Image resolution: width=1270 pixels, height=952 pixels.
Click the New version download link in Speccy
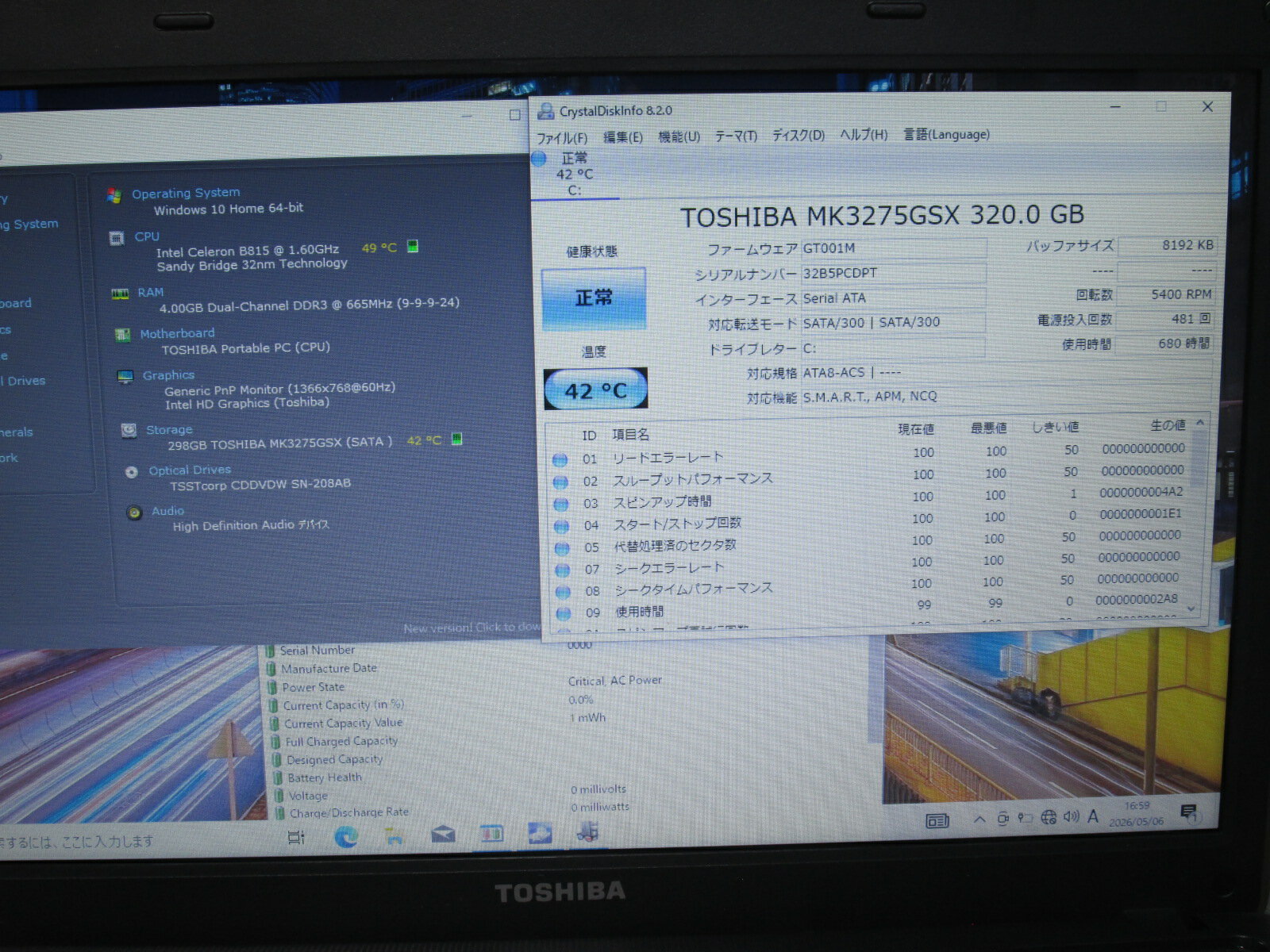pos(471,628)
